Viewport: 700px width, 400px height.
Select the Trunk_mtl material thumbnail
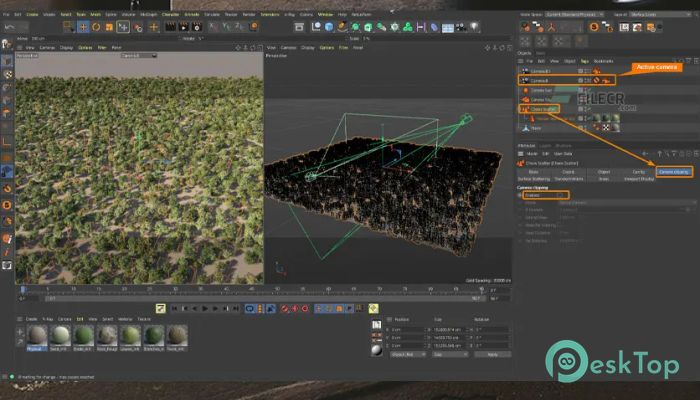point(177,337)
